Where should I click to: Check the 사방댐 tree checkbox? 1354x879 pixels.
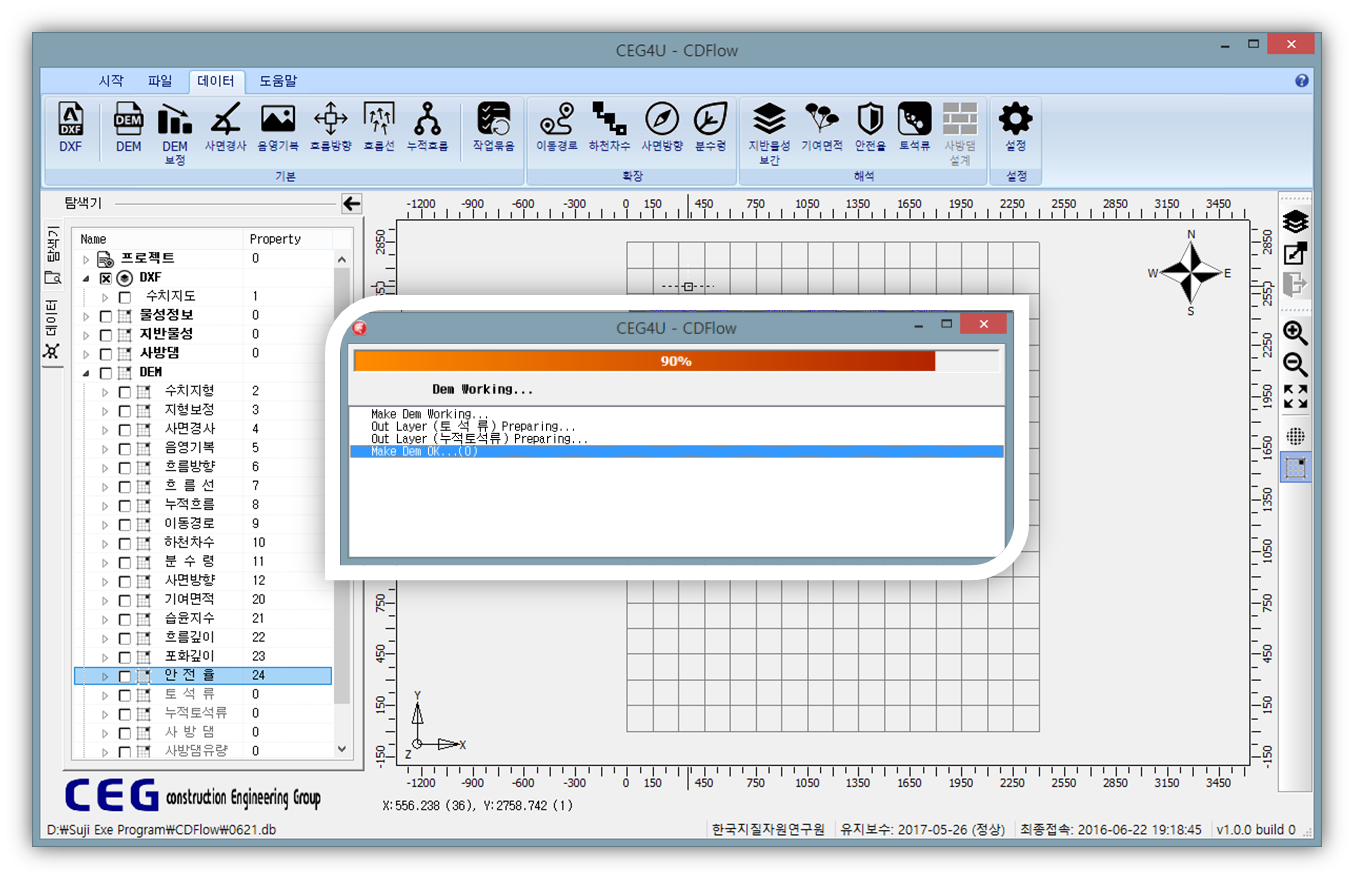[x=106, y=354]
